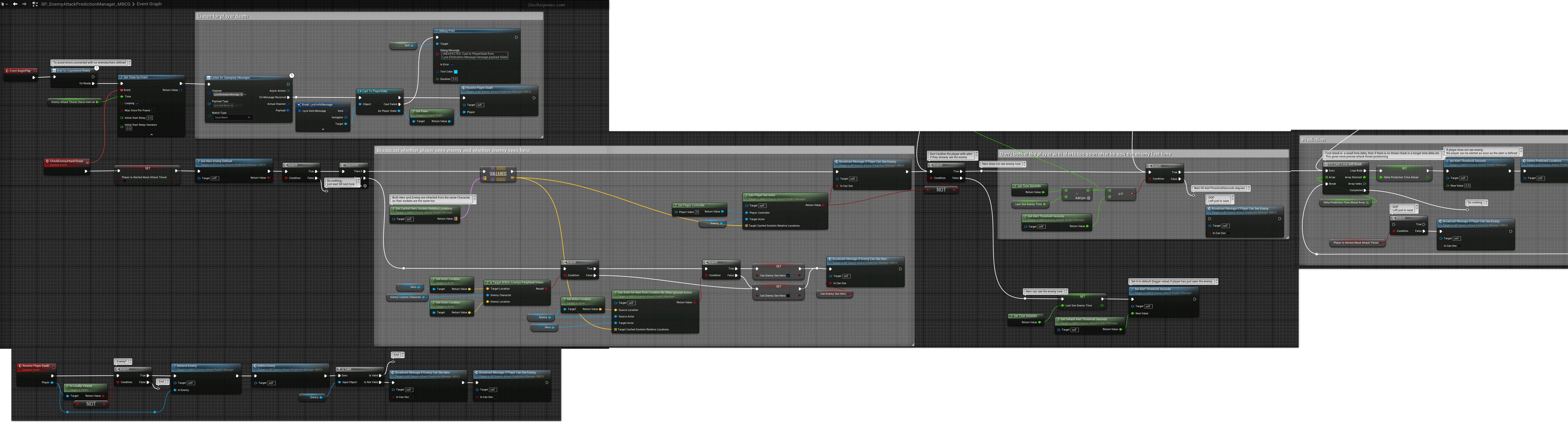The image size is (1568, 422).
Task: Open the Match Type Exact Match dropdown
Action: tap(233, 117)
